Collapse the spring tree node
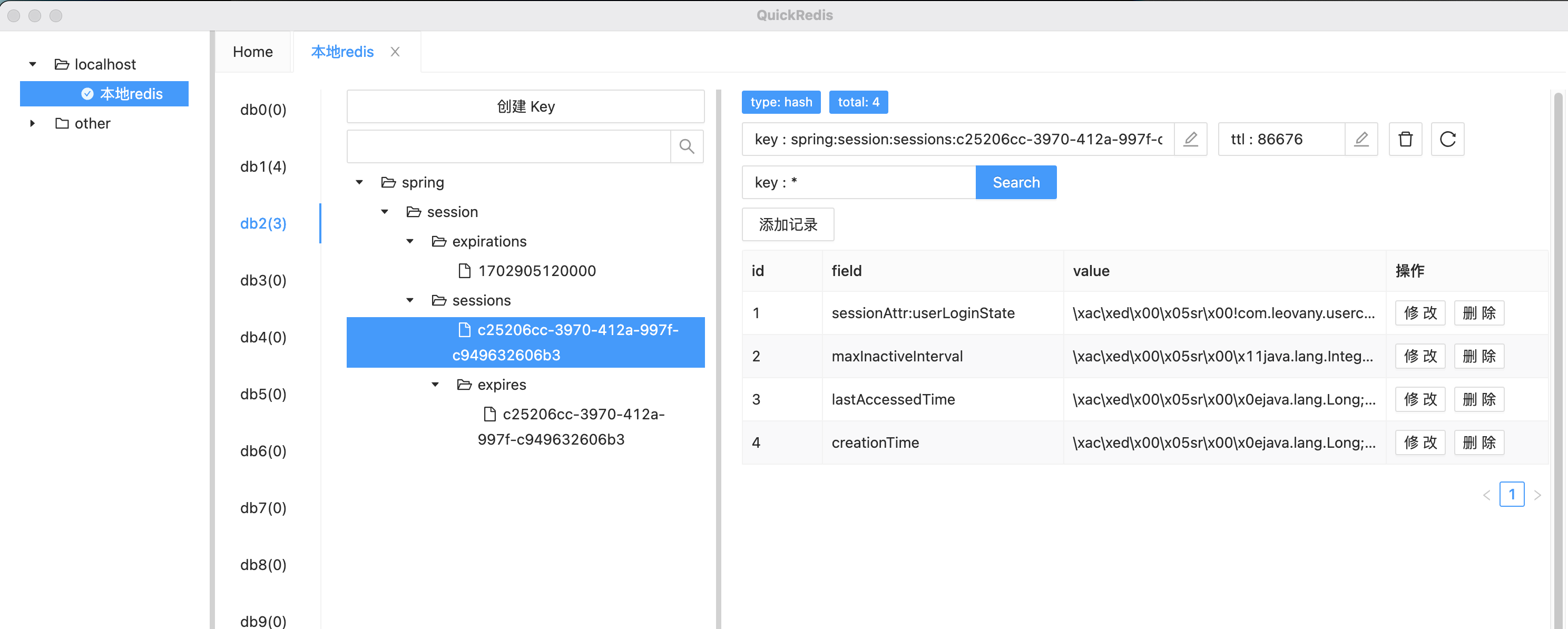Image resolution: width=1568 pixels, height=629 pixels. 360,182
